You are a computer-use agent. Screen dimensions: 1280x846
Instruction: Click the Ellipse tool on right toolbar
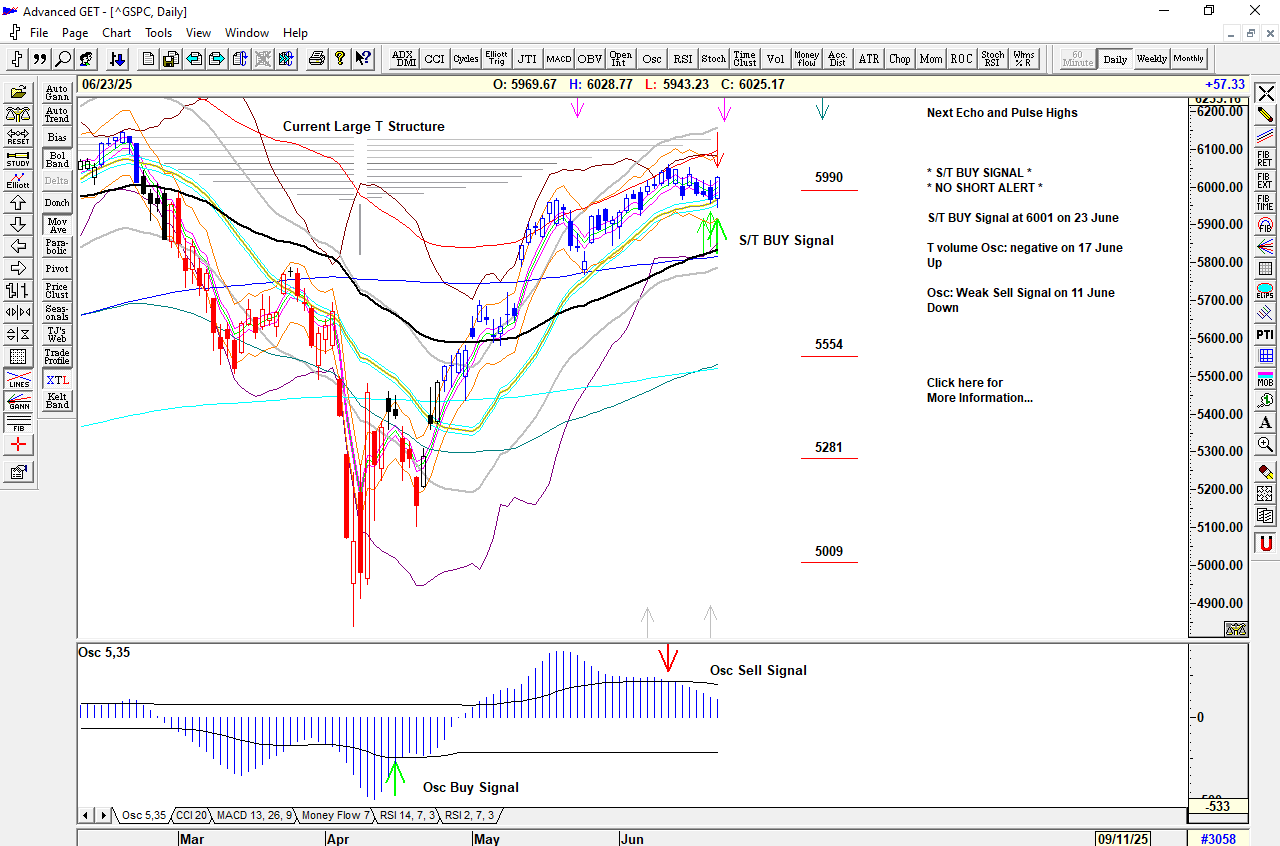tap(1265, 291)
